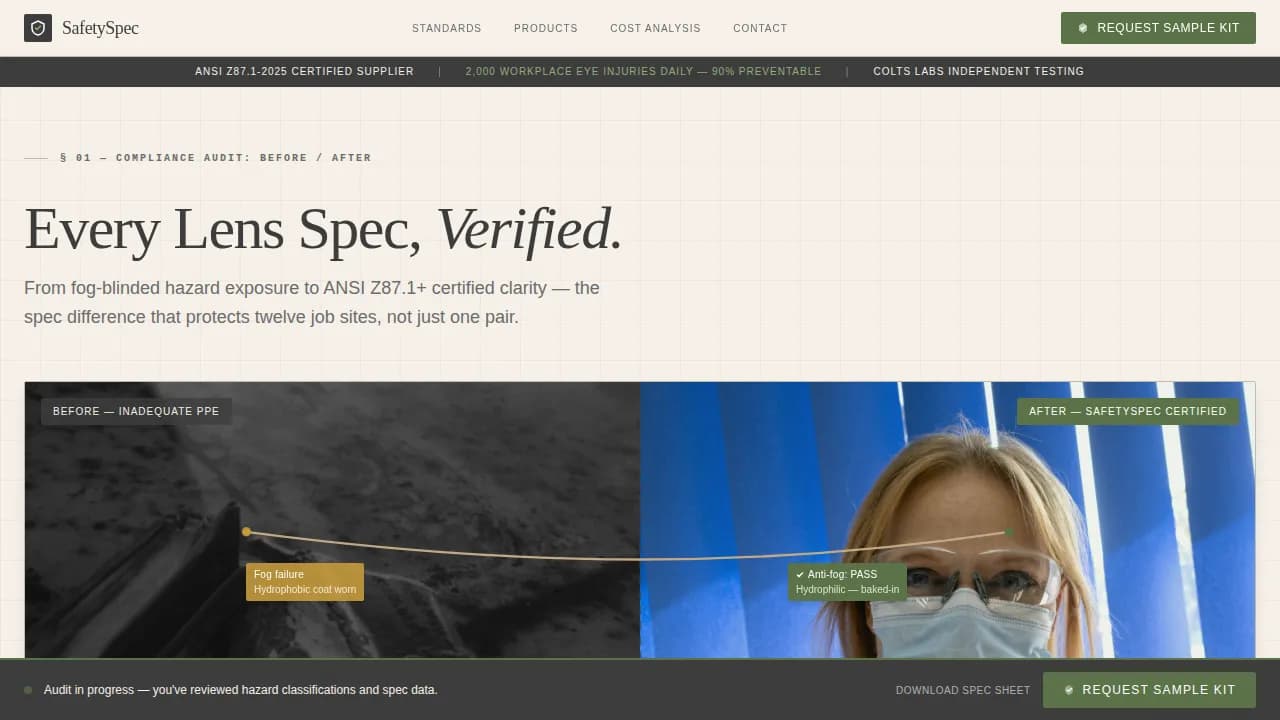Click the Colts Labs Independent Testing banner link

(978, 71)
